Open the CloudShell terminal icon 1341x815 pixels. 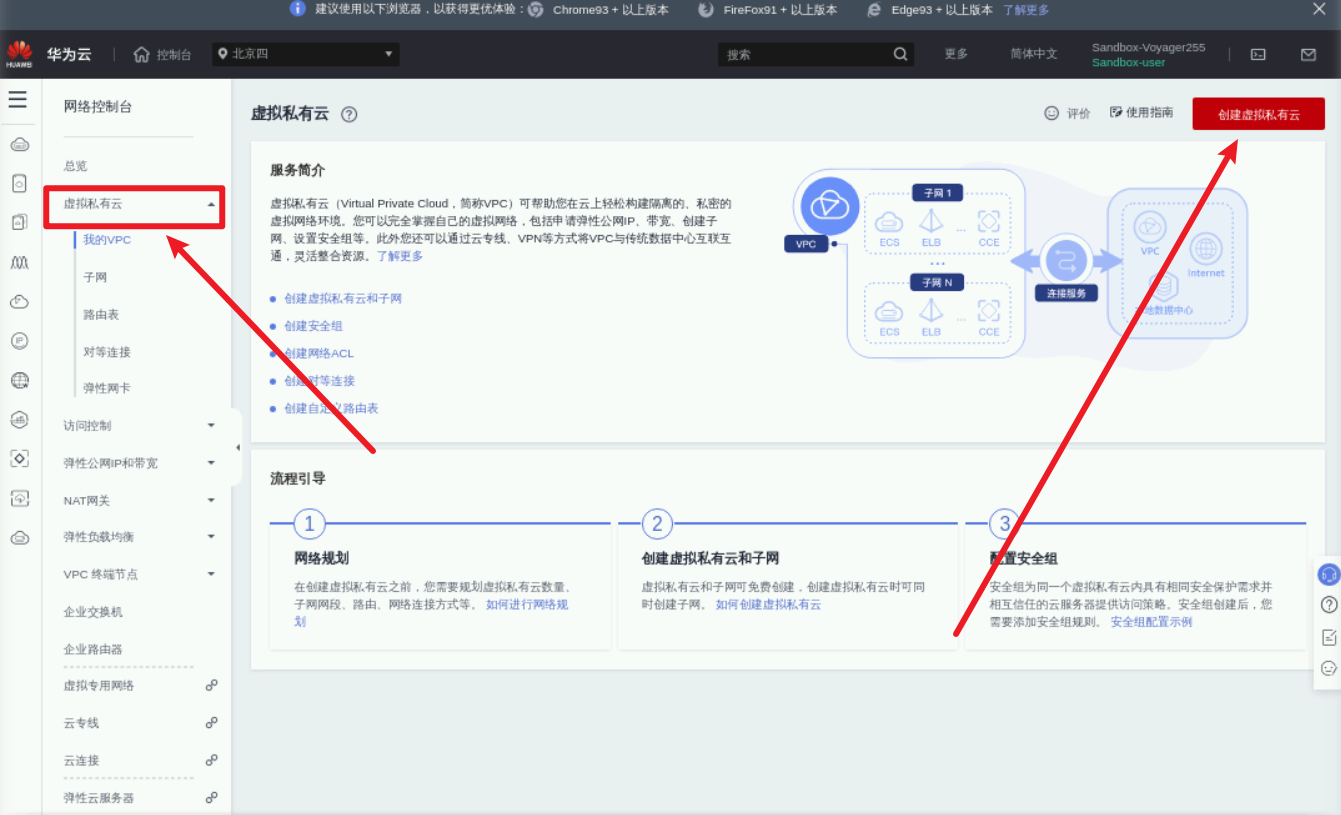pyautogui.click(x=1259, y=55)
